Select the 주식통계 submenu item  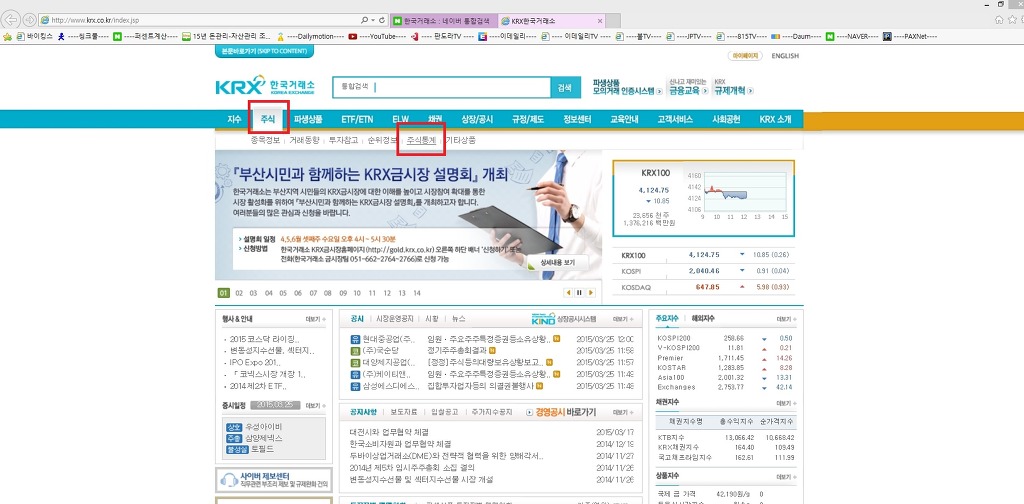421,140
